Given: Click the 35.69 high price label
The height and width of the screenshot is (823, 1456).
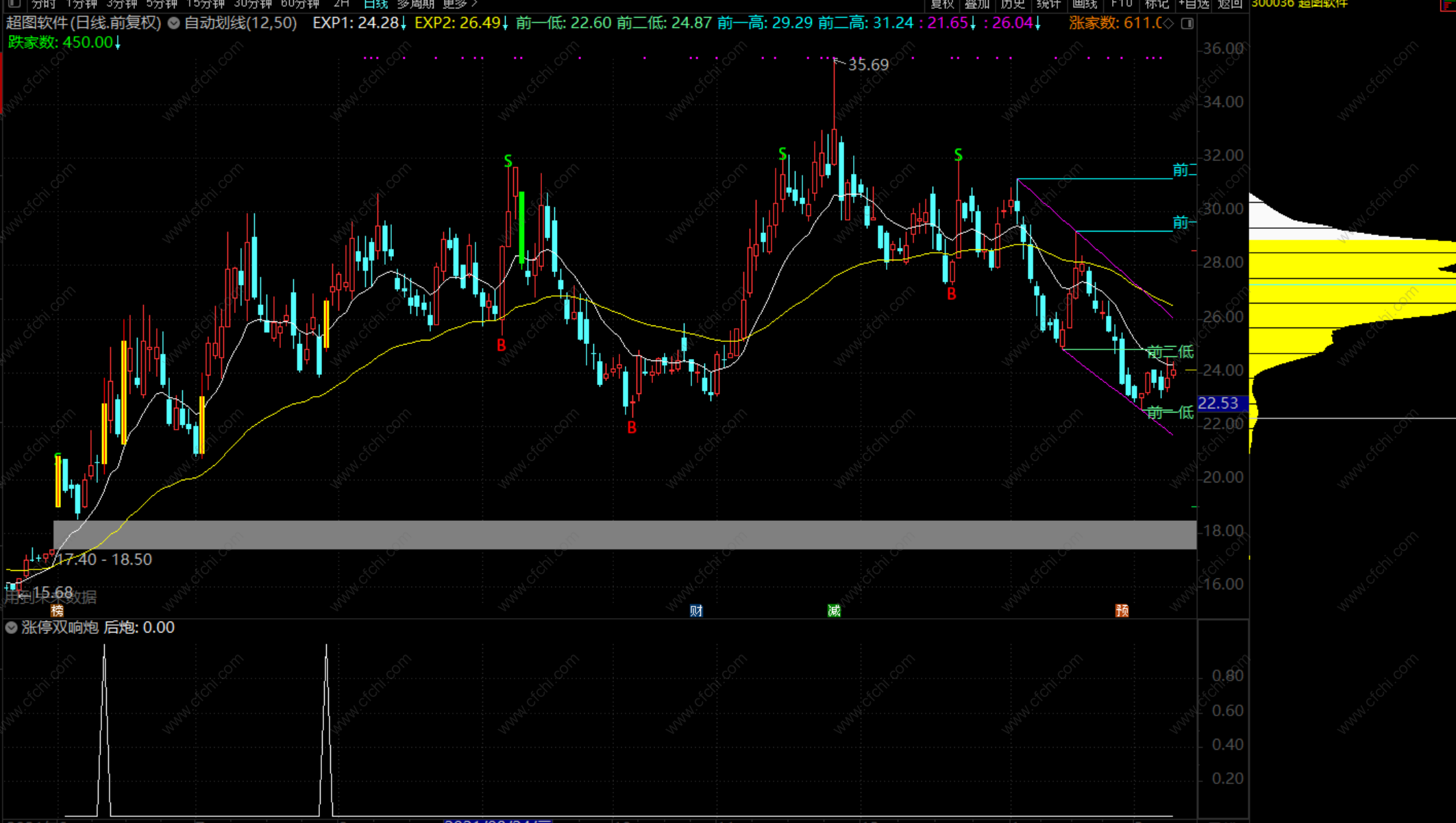Looking at the screenshot, I should pos(868,65).
